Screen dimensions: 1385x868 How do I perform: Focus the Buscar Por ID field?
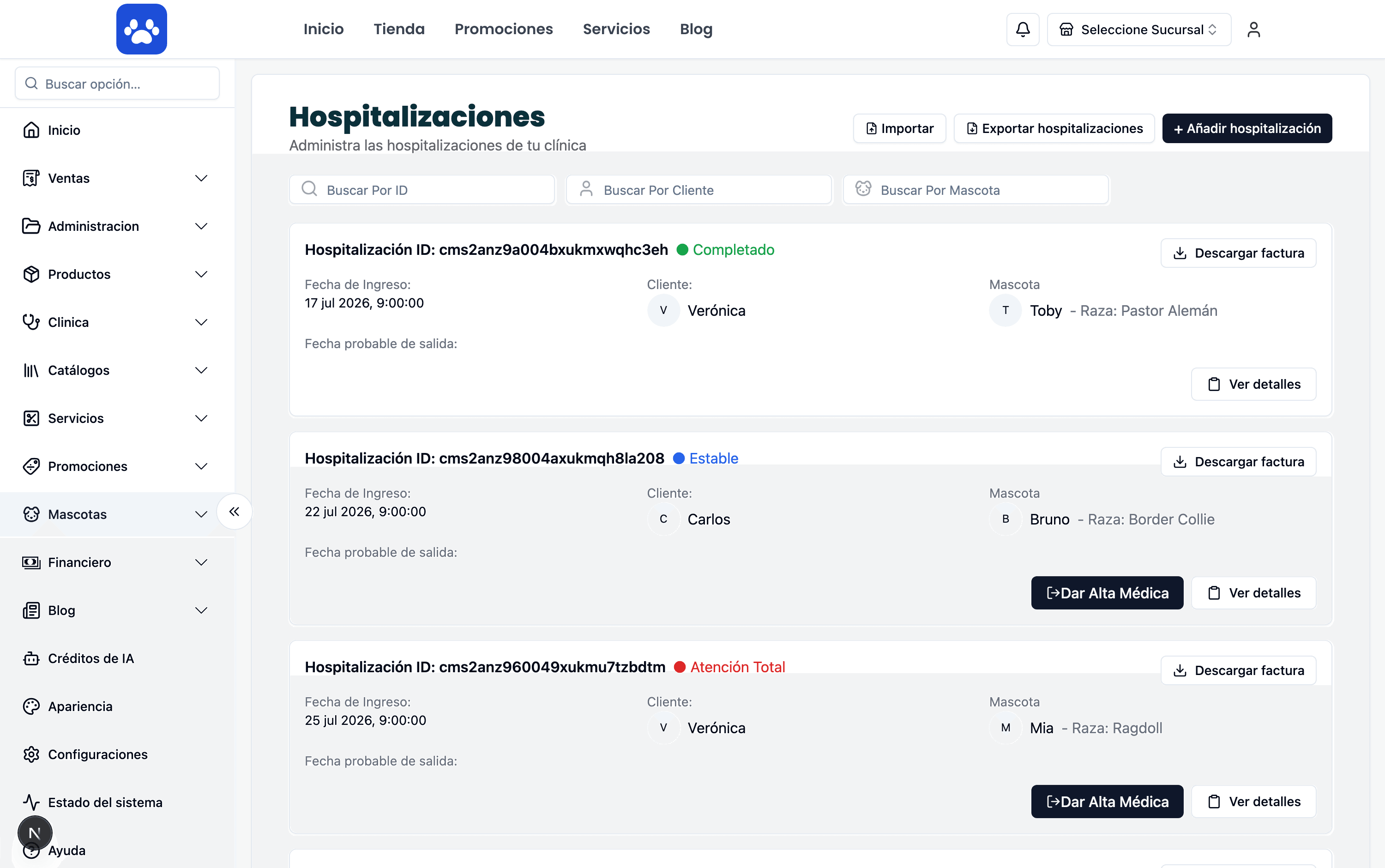click(422, 190)
